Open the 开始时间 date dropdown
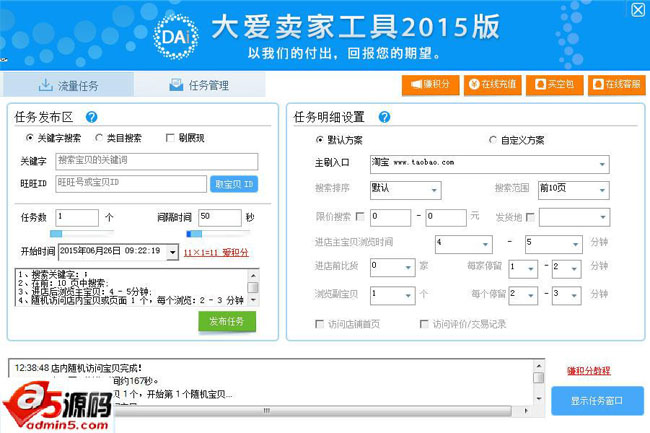The width and height of the screenshot is (650, 433). pyautogui.click(x=172, y=252)
